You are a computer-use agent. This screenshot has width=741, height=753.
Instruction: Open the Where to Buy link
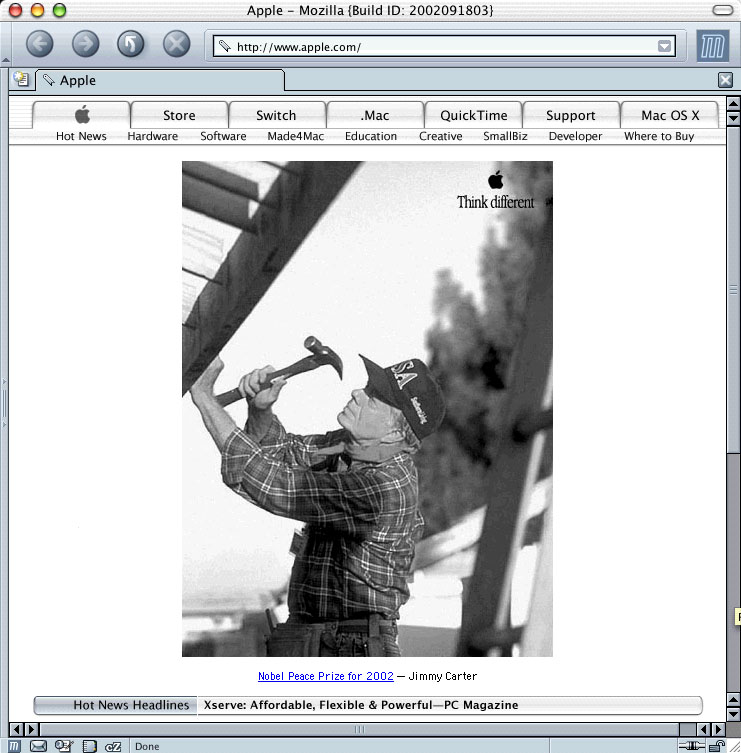point(659,136)
